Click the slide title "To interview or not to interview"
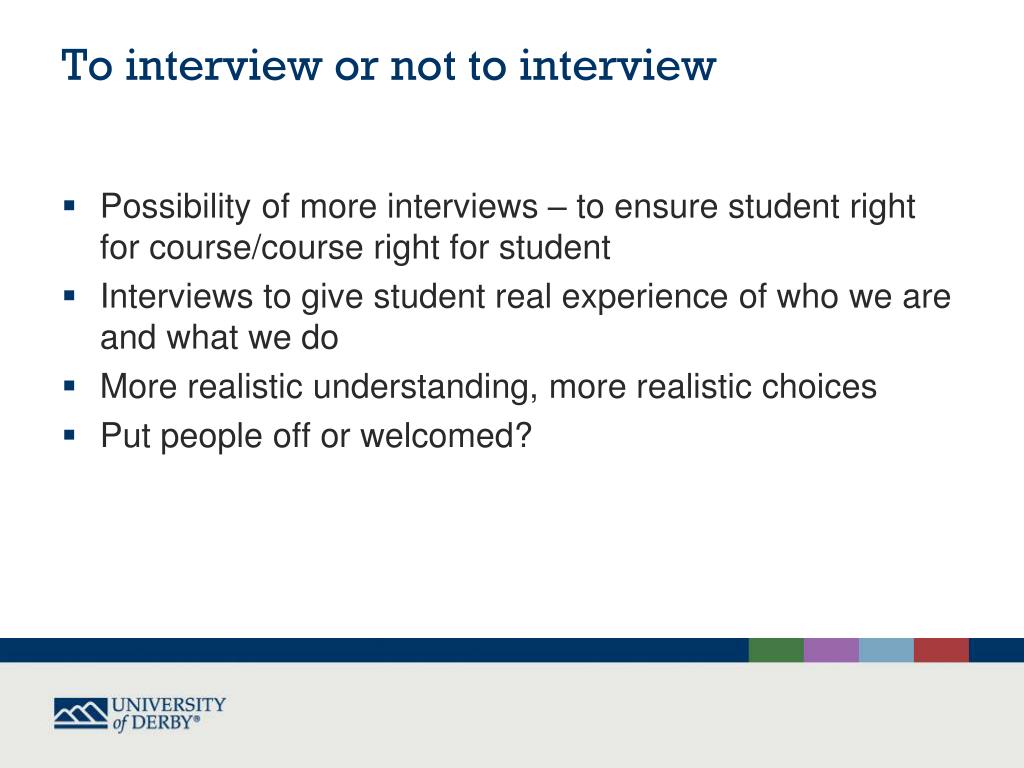This screenshot has width=1024, height=768. pyautogui.click(x=389, y=66)
